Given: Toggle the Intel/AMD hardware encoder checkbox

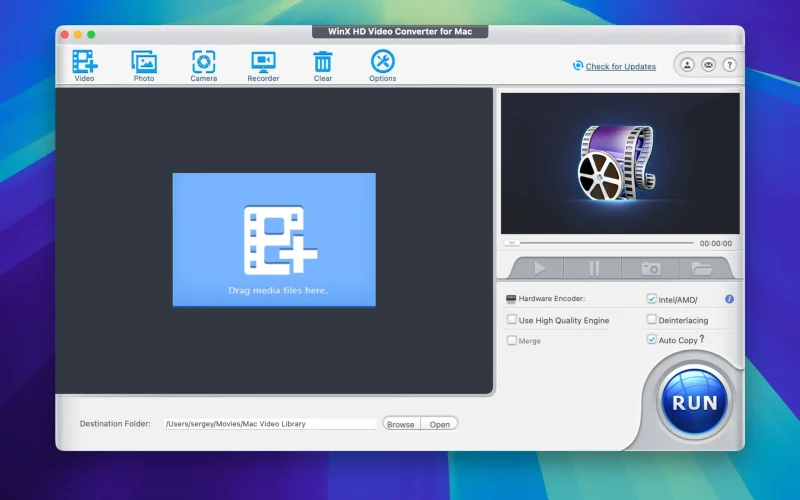Looking at the screenshot, I should pos(652,298).
